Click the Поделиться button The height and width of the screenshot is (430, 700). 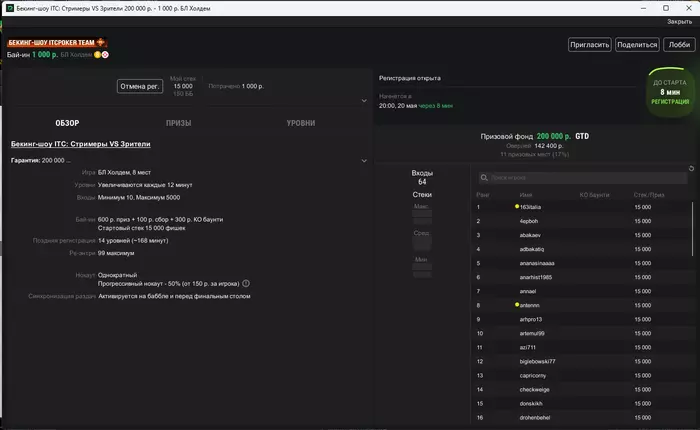637,45
